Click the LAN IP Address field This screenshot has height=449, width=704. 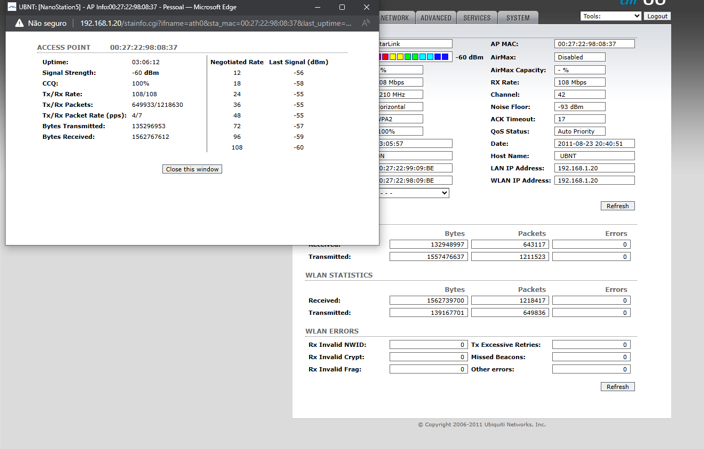pyautogui.click(x=594, y=168)
